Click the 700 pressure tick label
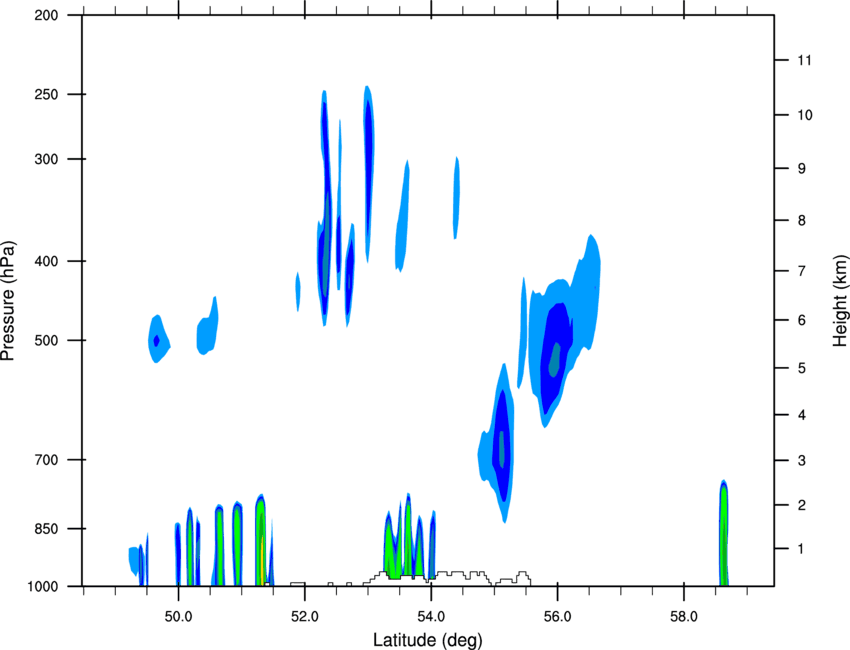Screen dimensions: 850x650 (46, 460)
